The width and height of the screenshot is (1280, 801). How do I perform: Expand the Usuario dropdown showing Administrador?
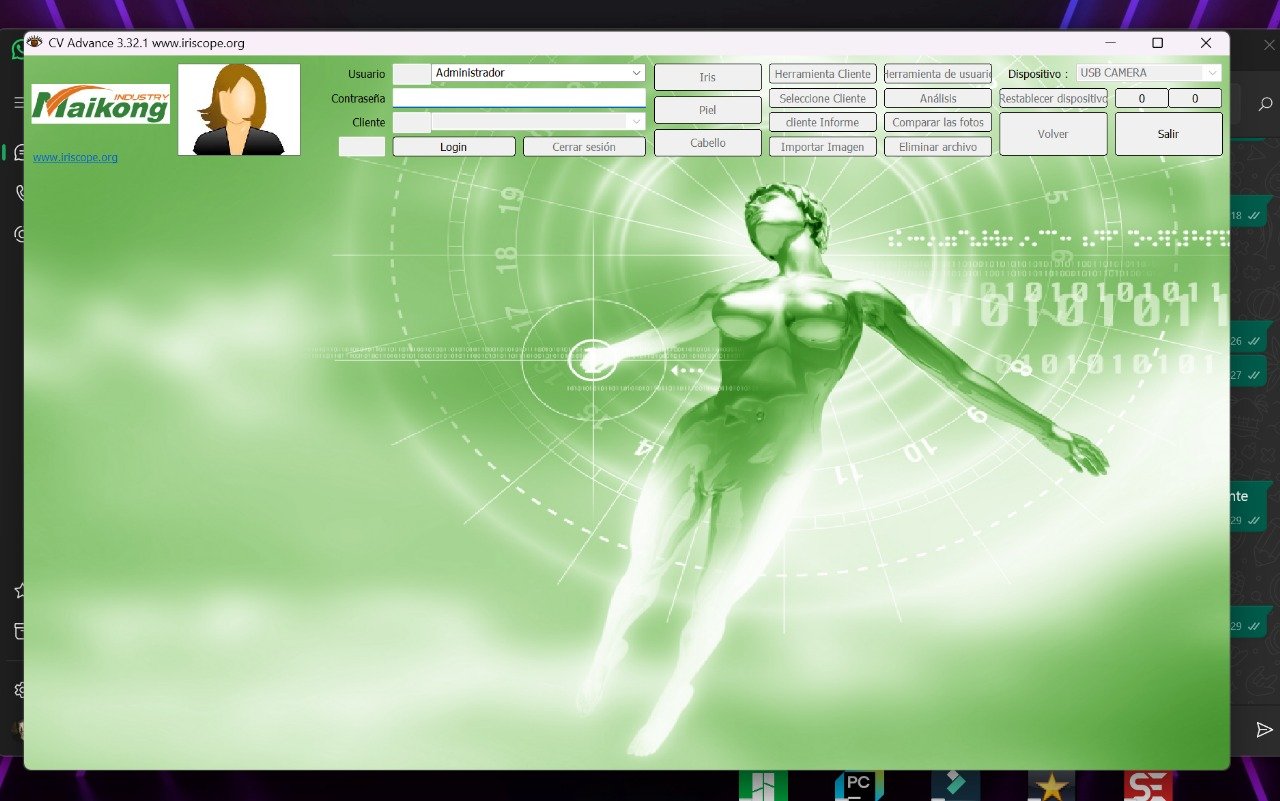click(636, 73)
